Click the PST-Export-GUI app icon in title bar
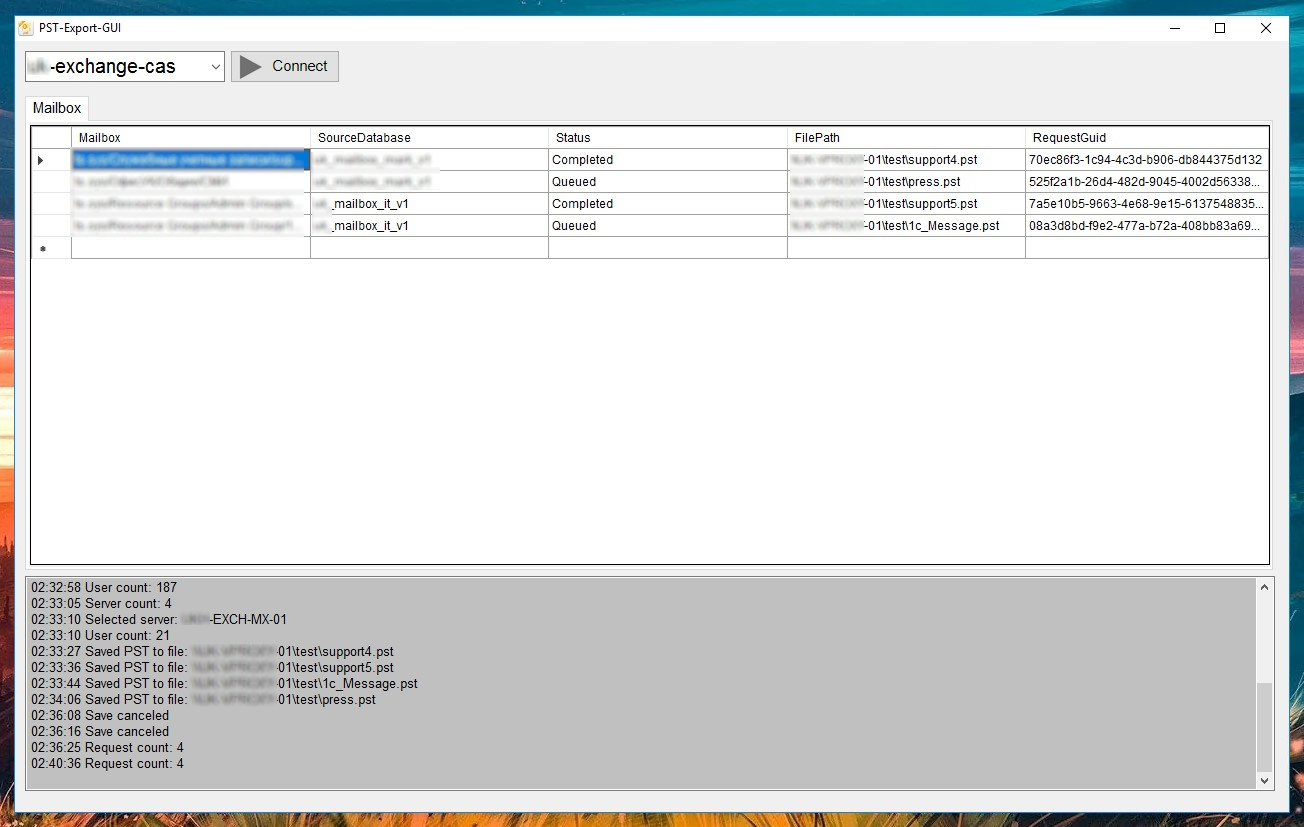This screenshot has height=827, width=1304. 25,28
